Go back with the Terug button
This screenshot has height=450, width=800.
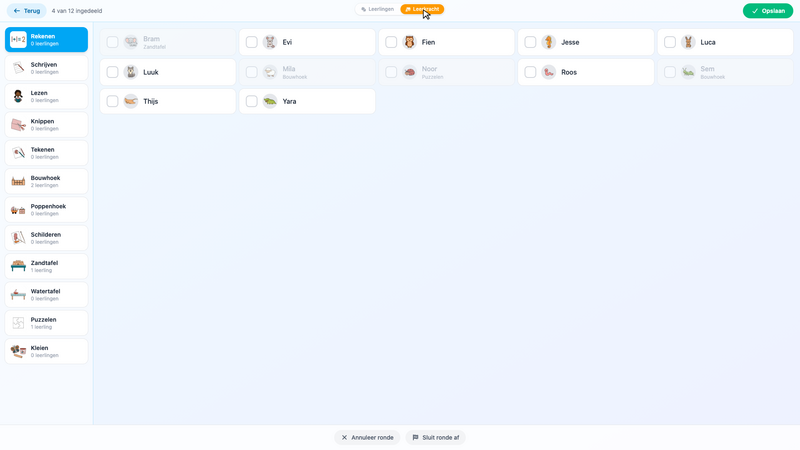pos(27,11)
